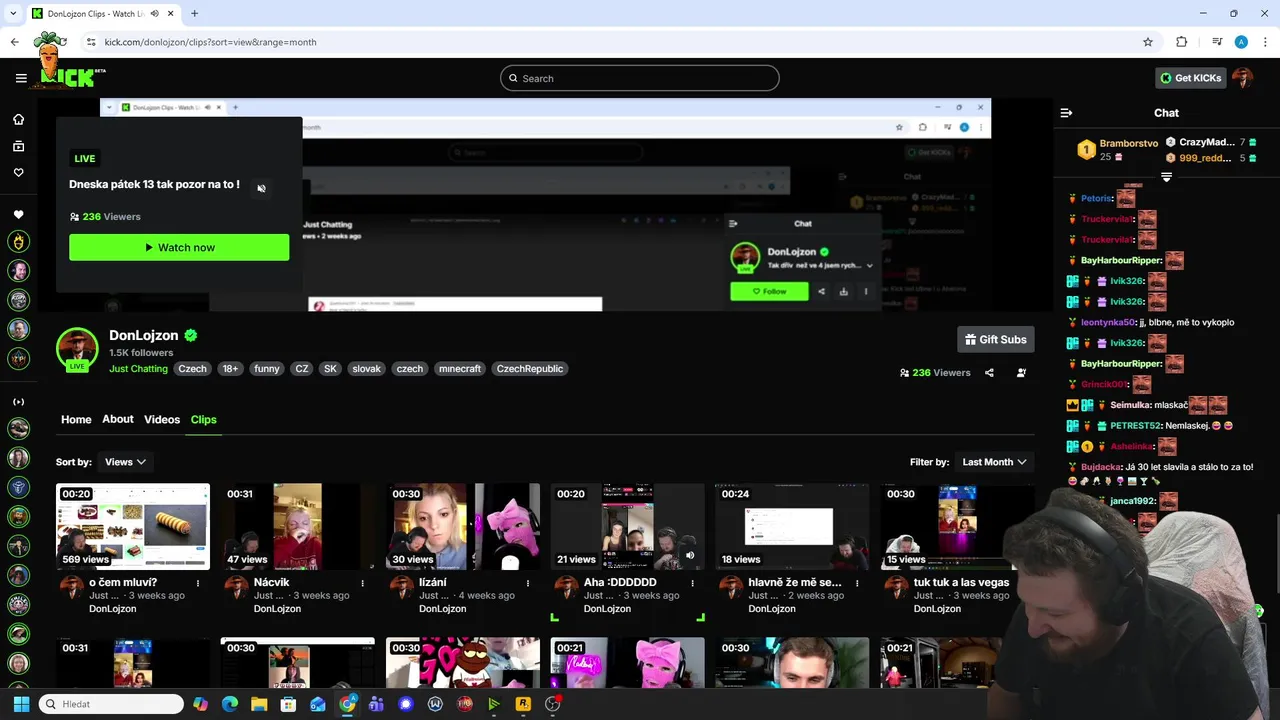Select the 18+ tag
Screen dimensions: 1280x720
pos(230,369)
